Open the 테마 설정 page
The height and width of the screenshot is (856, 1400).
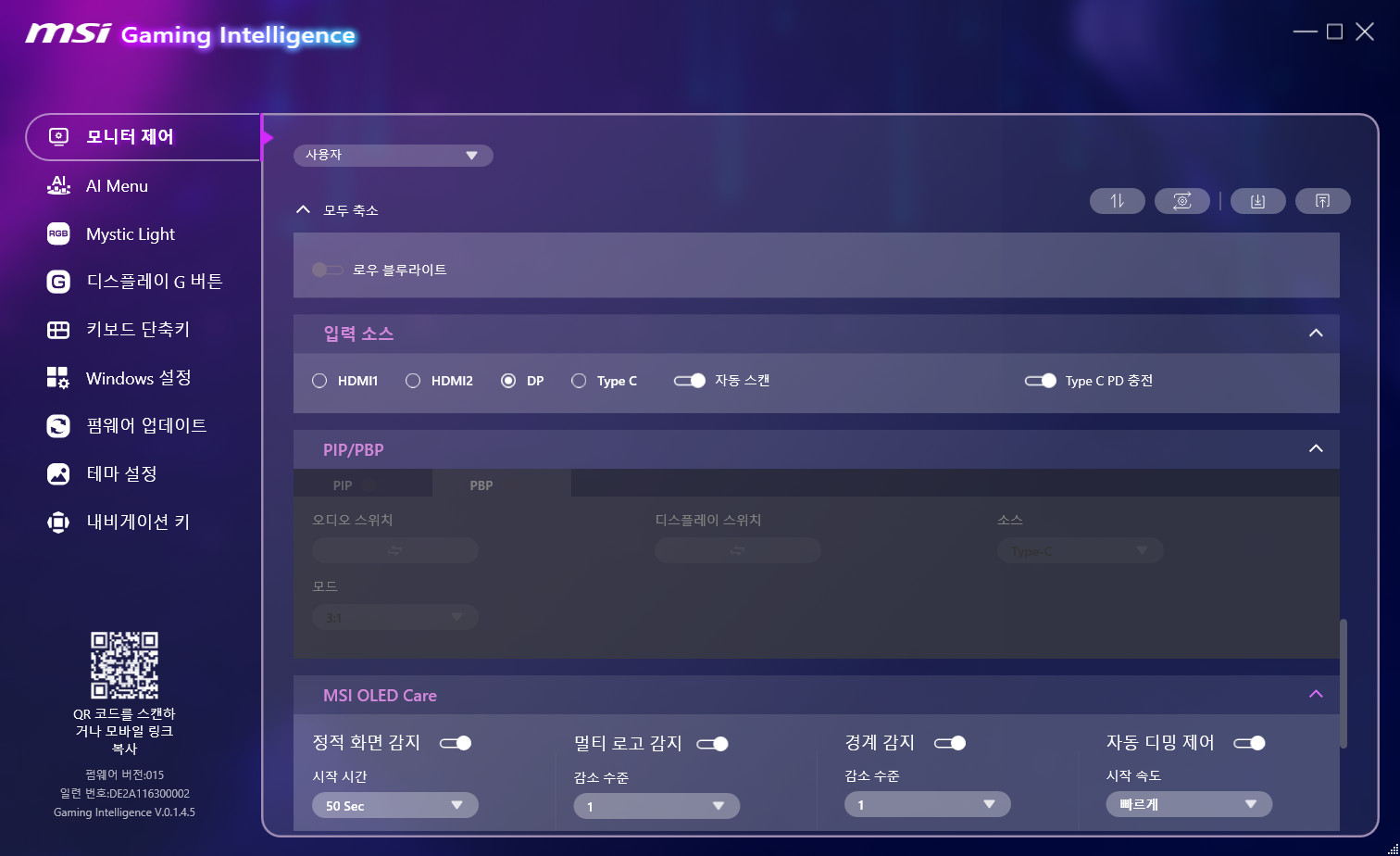click(122, 474)
